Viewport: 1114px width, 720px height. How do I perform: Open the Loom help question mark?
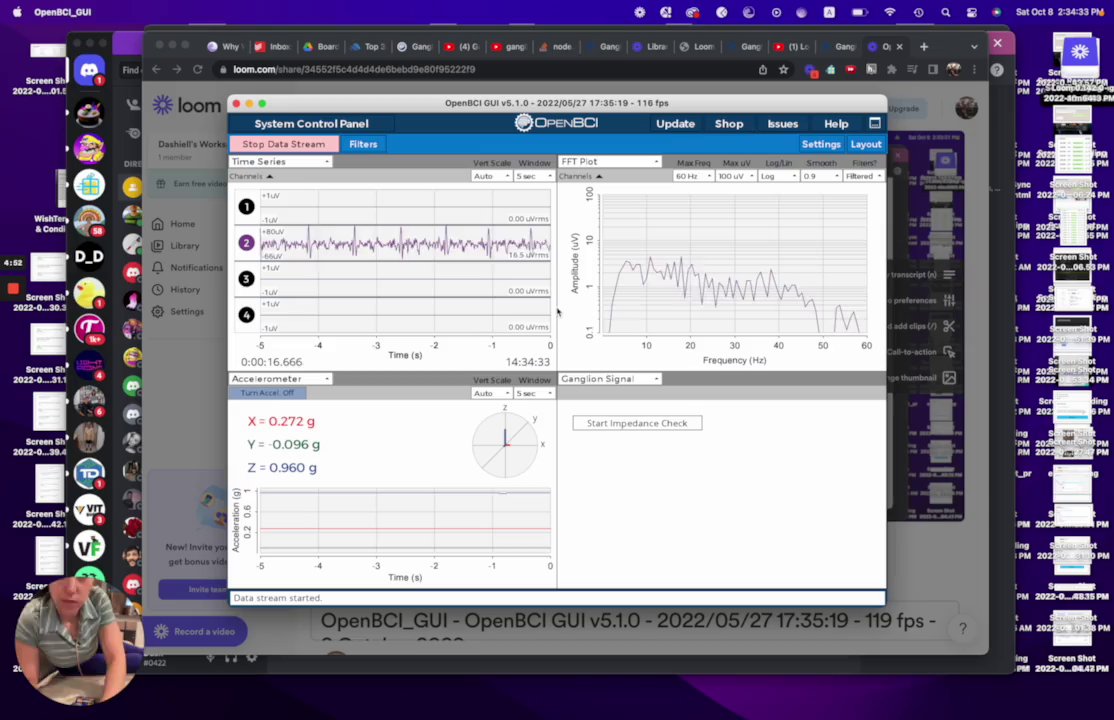[x=963, y=628]
